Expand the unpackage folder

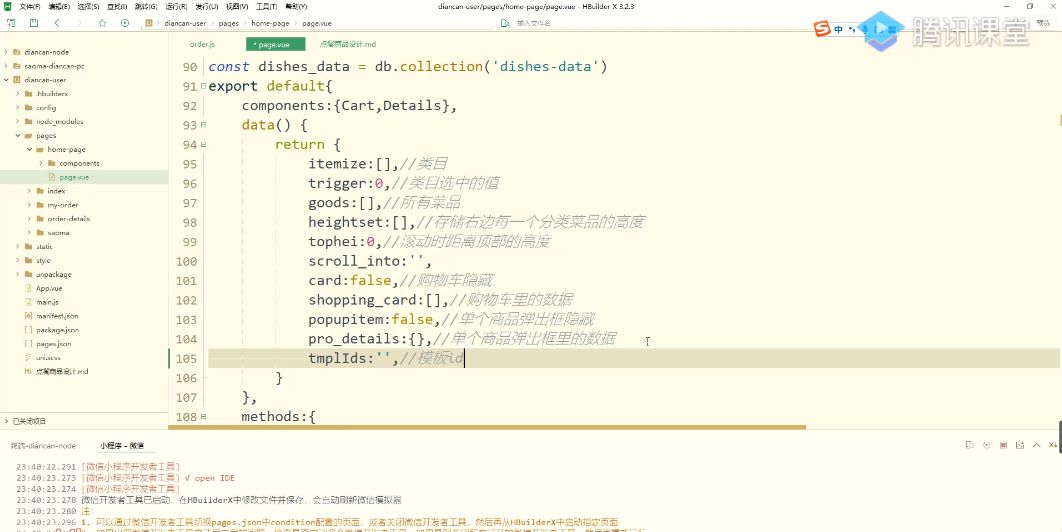pos(18,274)
